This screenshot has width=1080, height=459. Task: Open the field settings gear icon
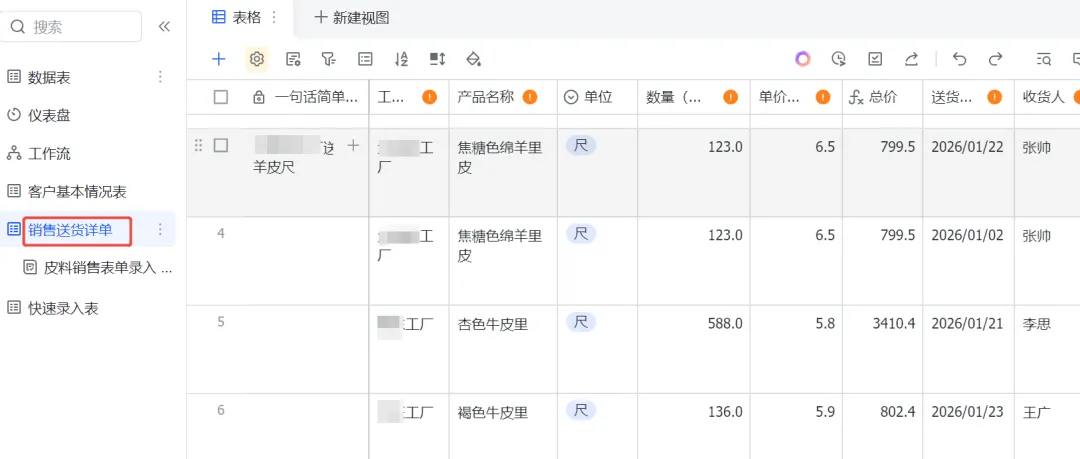point(257,59)
